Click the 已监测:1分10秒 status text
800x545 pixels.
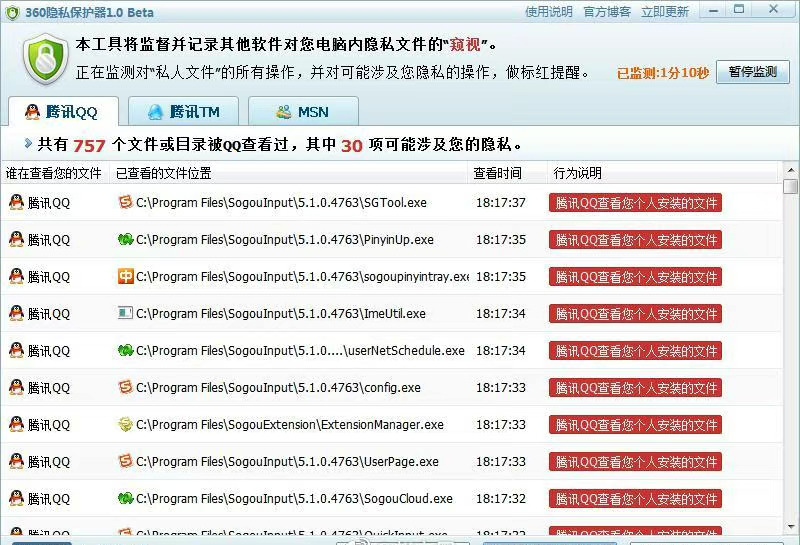tap(663, 73)
